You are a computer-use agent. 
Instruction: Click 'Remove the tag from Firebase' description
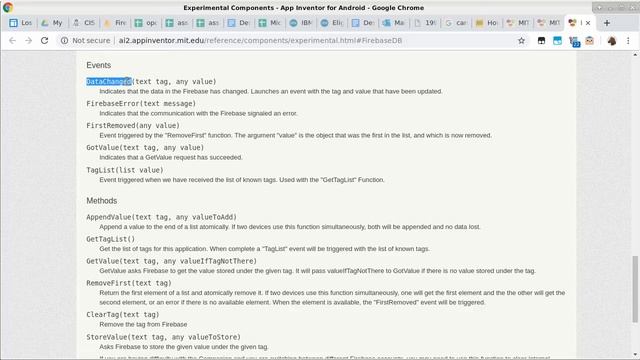143,324
